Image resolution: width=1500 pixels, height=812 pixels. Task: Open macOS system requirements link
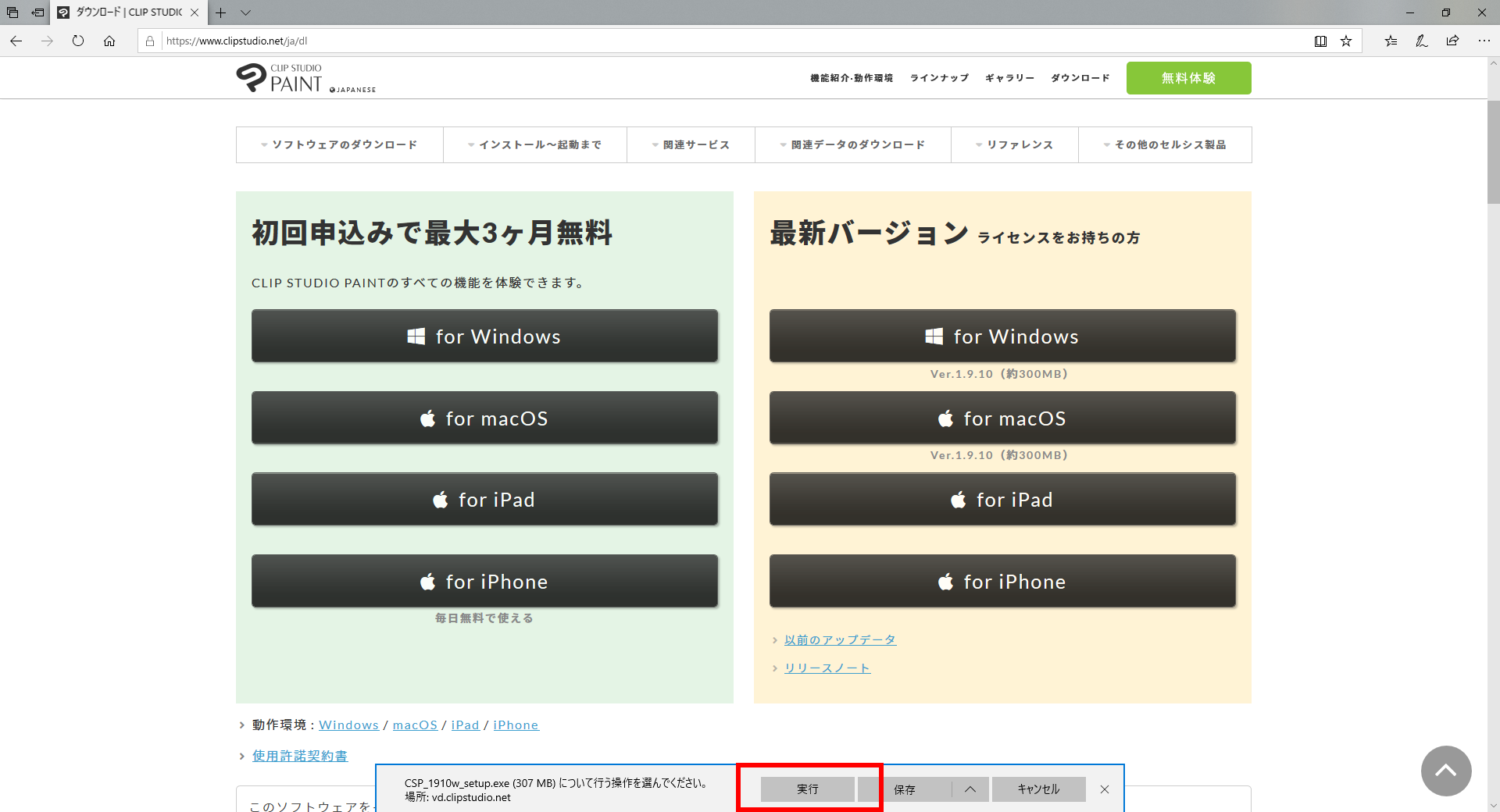(x=415, y=725)
